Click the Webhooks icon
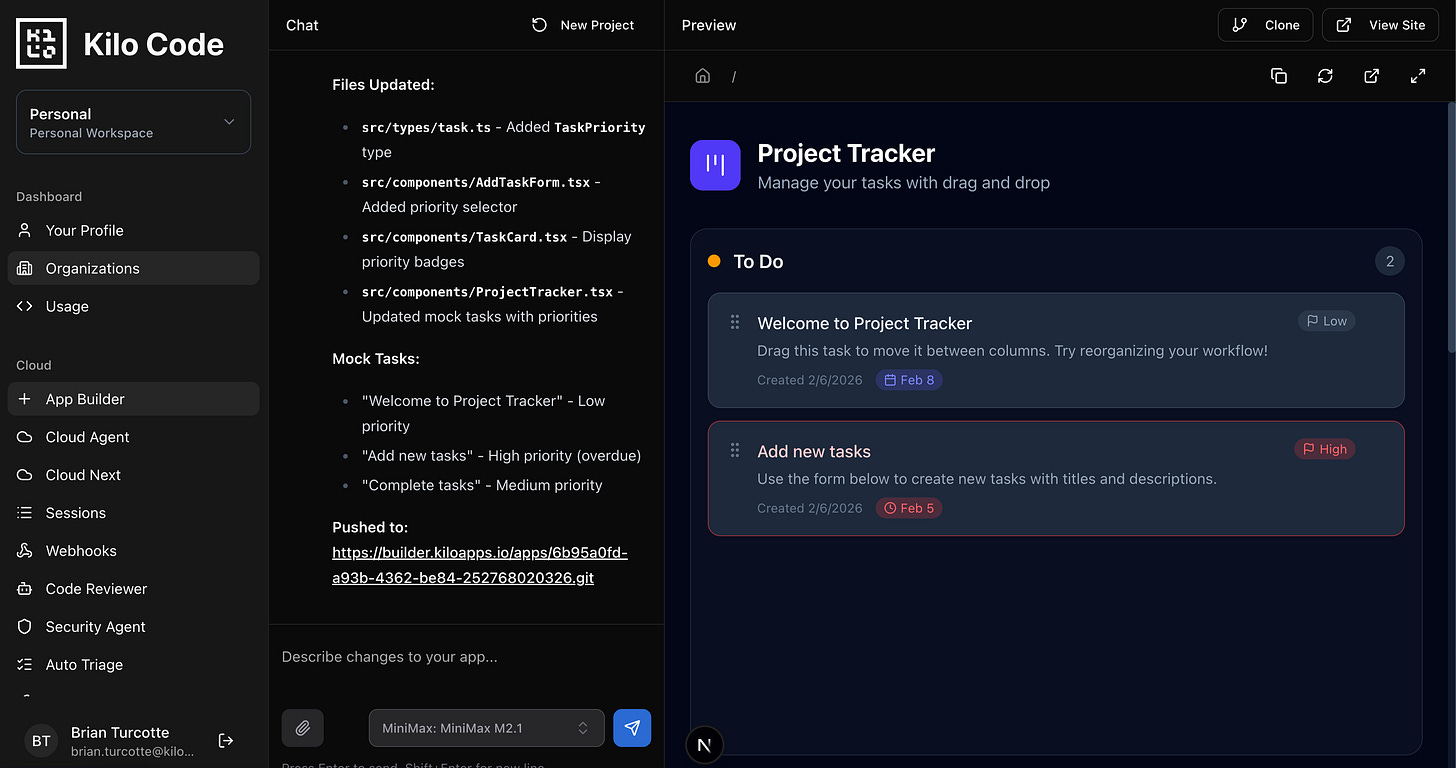 tap(25, 551)
